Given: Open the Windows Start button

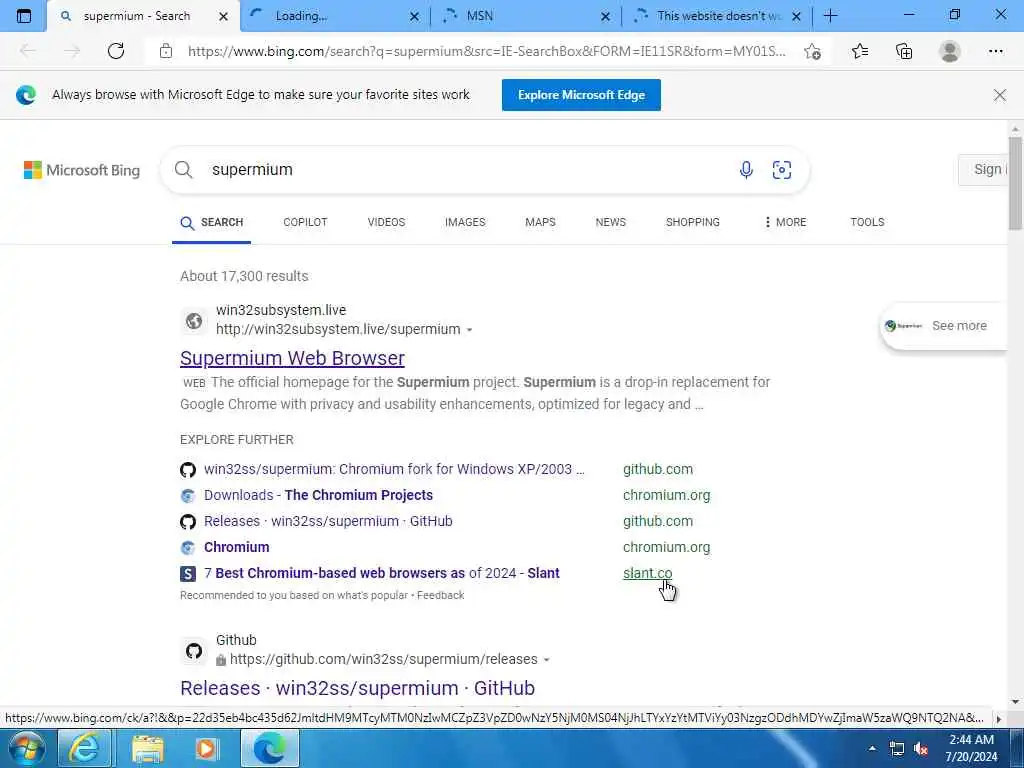Looking at the screenshot, I should (x=26, y=748).
